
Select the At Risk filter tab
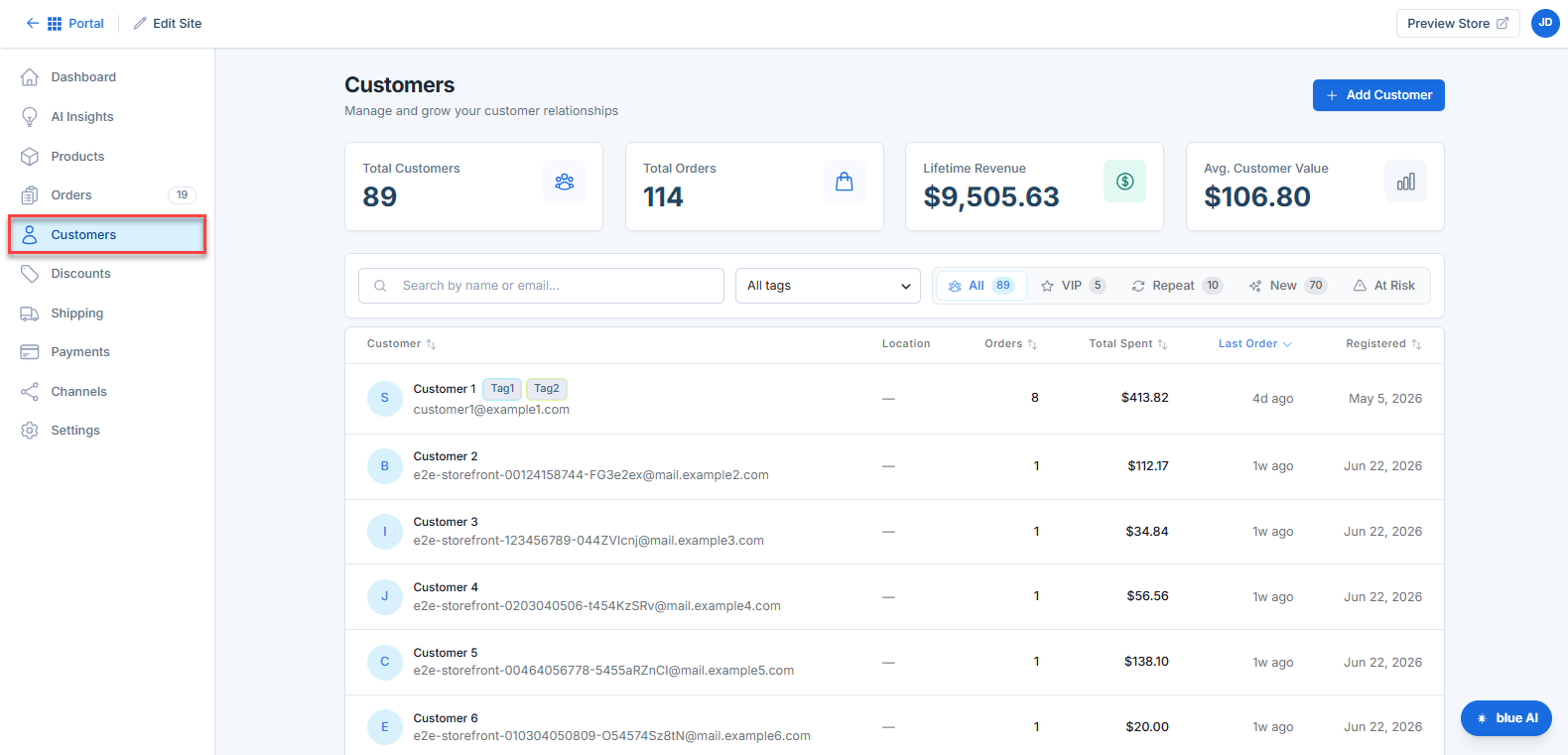[1384, 286]
